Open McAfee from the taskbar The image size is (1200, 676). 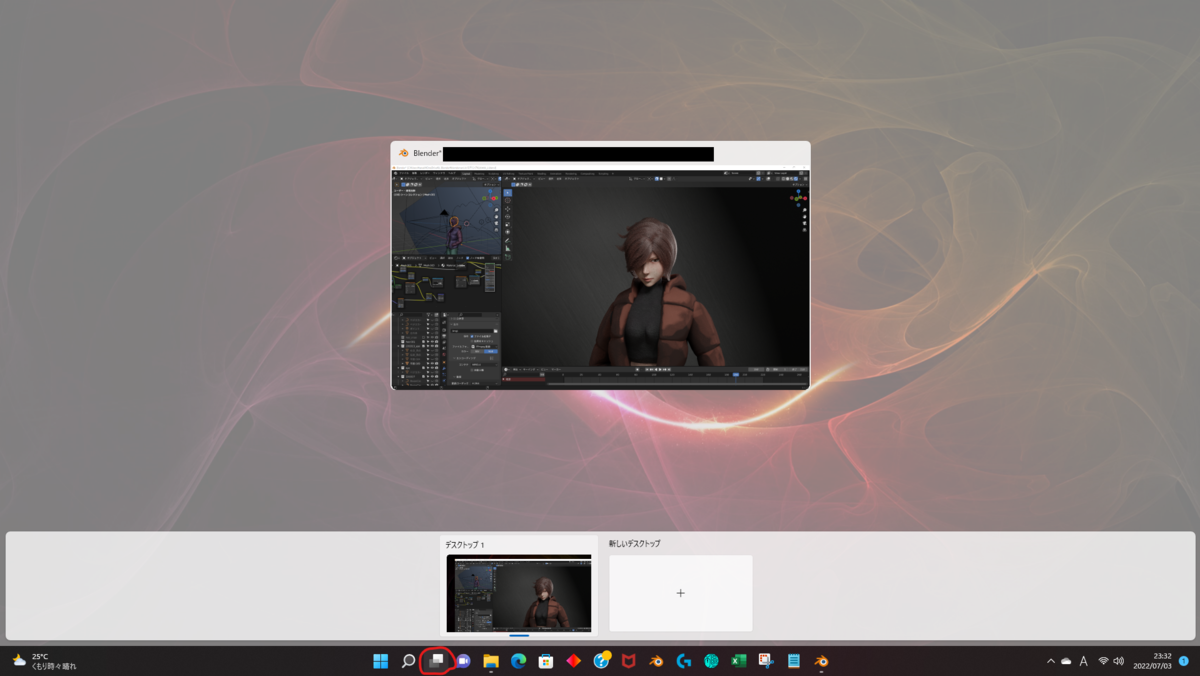[628, 661]
